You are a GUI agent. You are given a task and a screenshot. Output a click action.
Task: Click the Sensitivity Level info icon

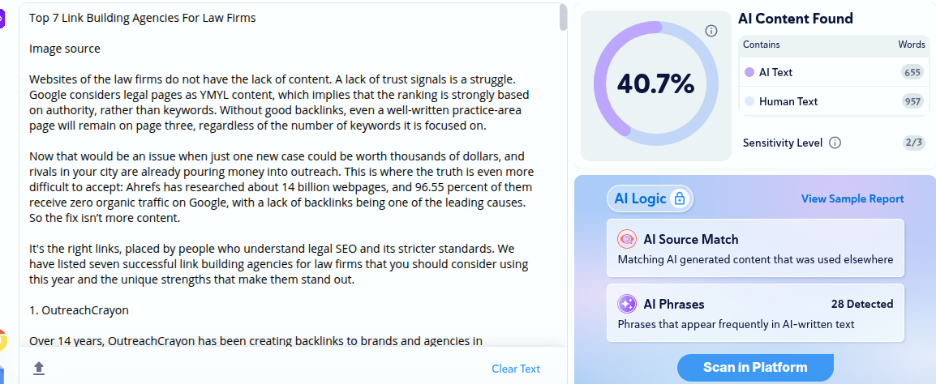(x=835, y=143)
